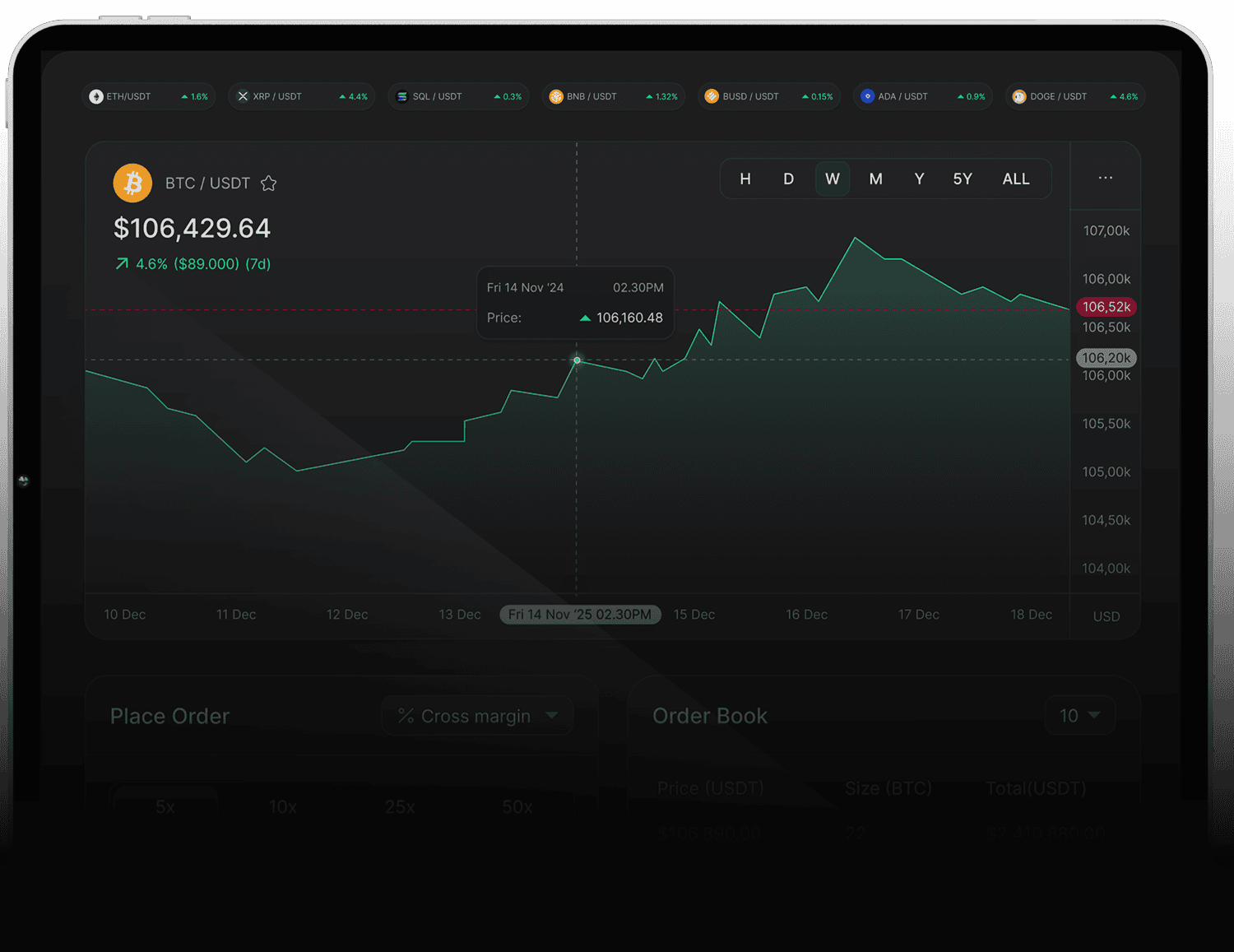This screenshot has width=1234, height=952.
Task: Select the 5x leverage option
Action: [x=165, y=806]
